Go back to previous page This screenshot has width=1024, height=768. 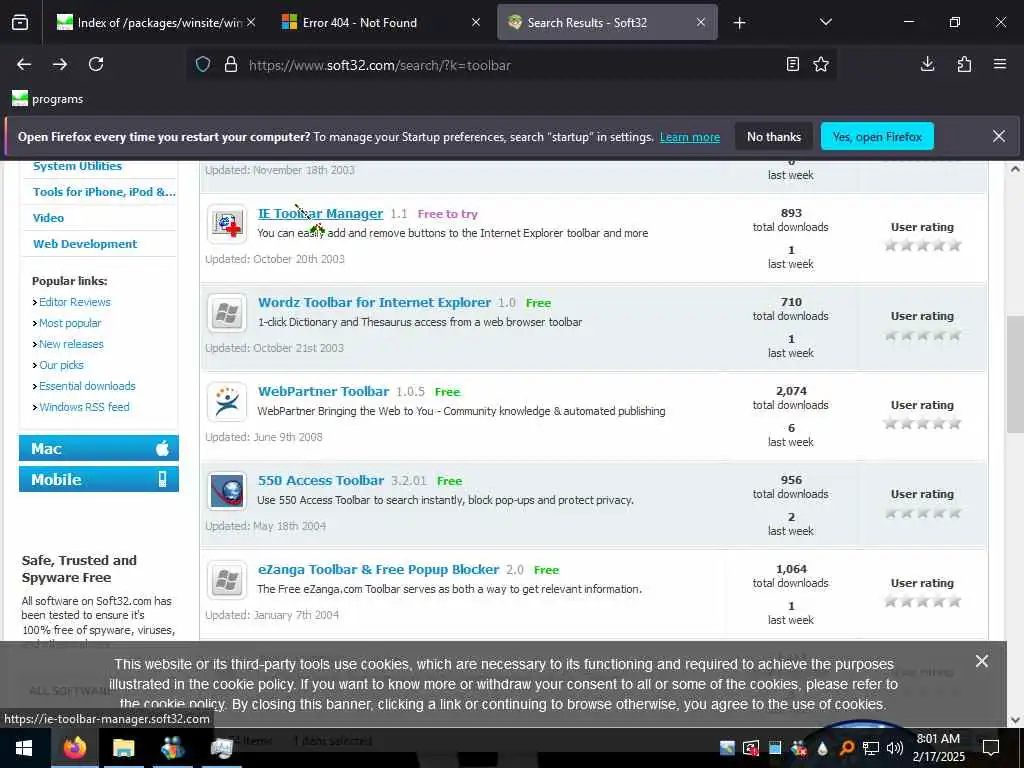24,64
